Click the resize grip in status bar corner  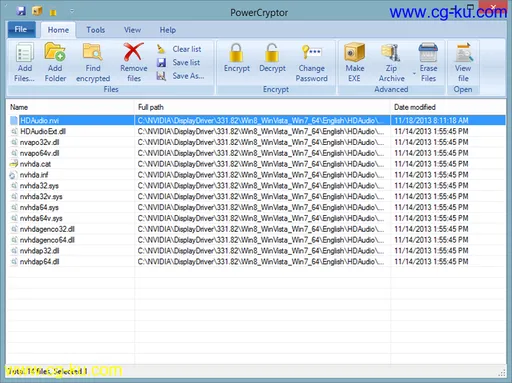click(502, 373)
